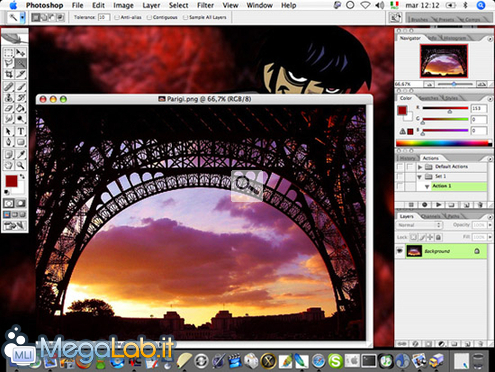
Task: Select the Type tool in toolbox
Action: tap(21, 131)
